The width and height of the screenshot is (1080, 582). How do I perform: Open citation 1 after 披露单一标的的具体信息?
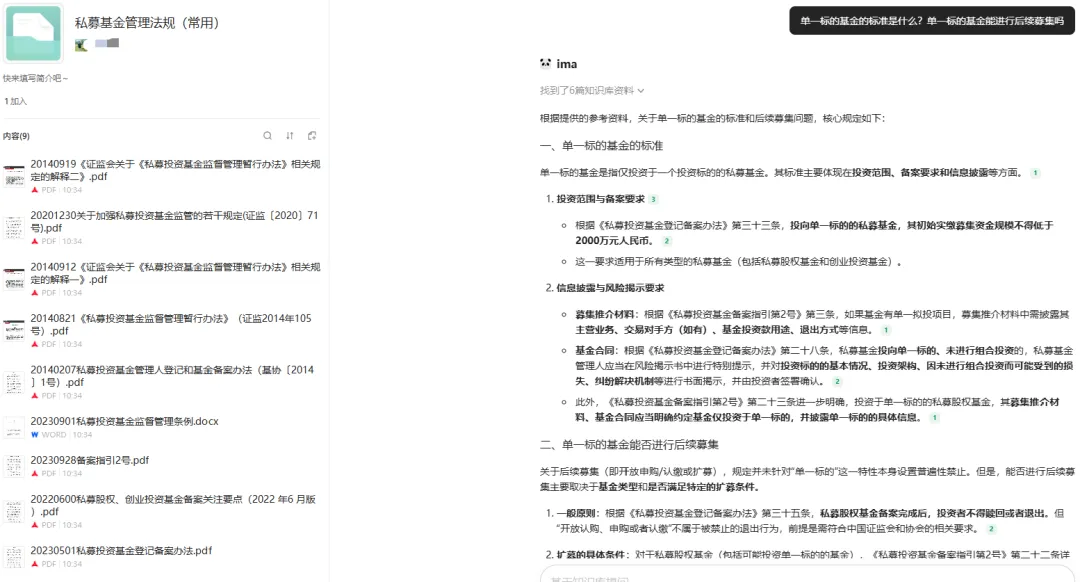[x=935, y=417]
